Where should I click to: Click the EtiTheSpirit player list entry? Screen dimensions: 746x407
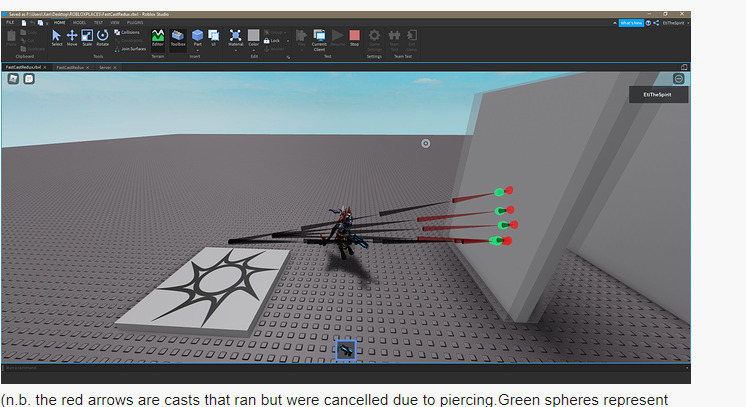tap(658, 95)
